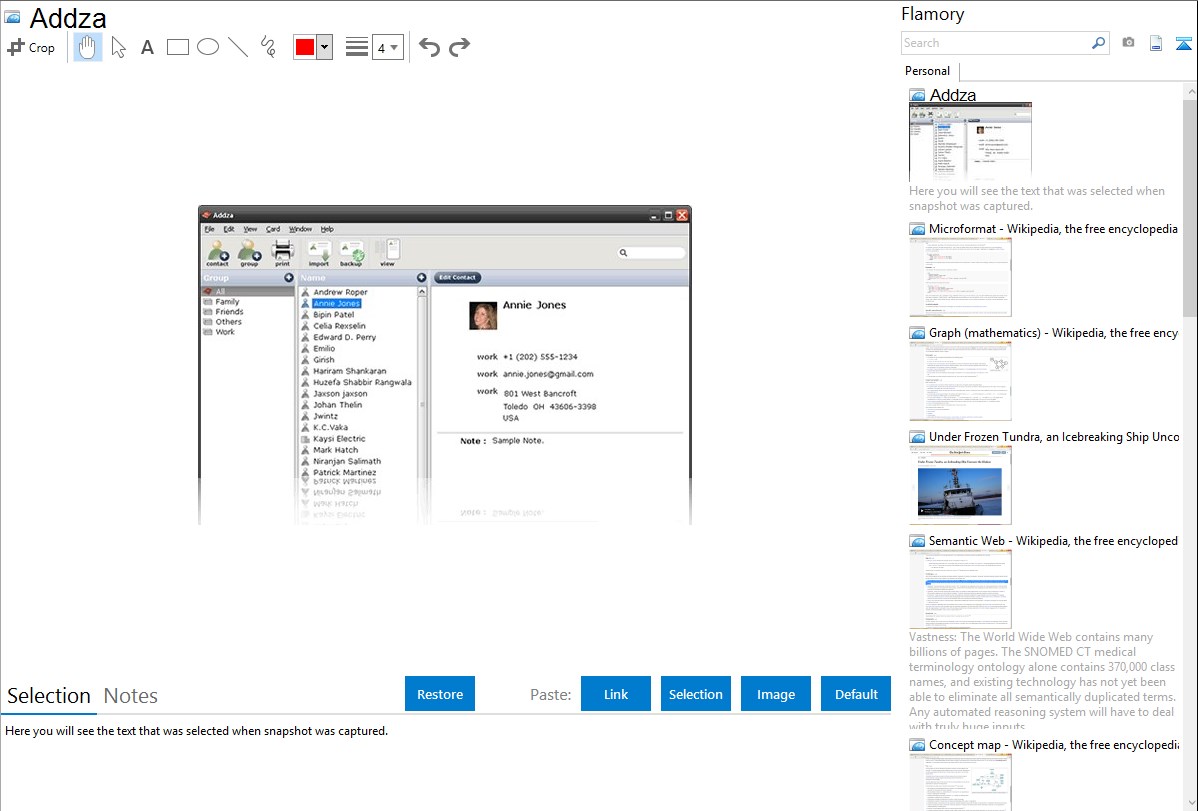Click the document page icon
The width and height of the screenshot is (1198, 811).
pos(1156,44)
